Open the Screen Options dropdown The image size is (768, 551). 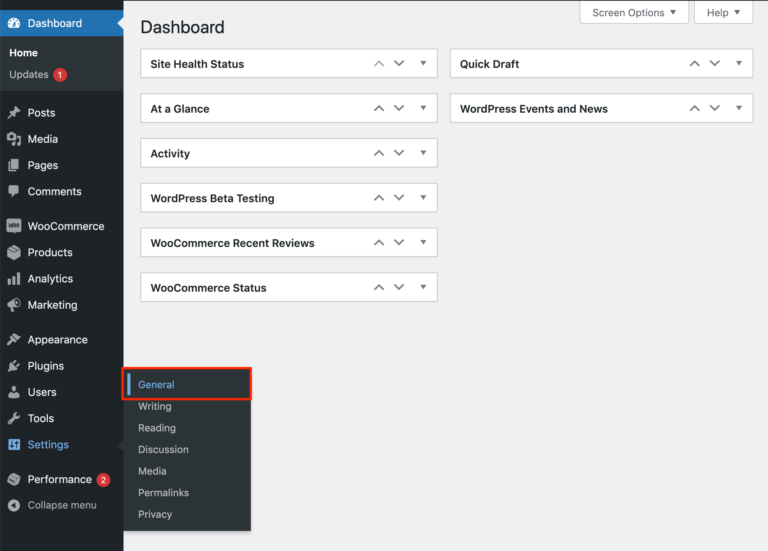pyautogui.click(x=634, y=13)
